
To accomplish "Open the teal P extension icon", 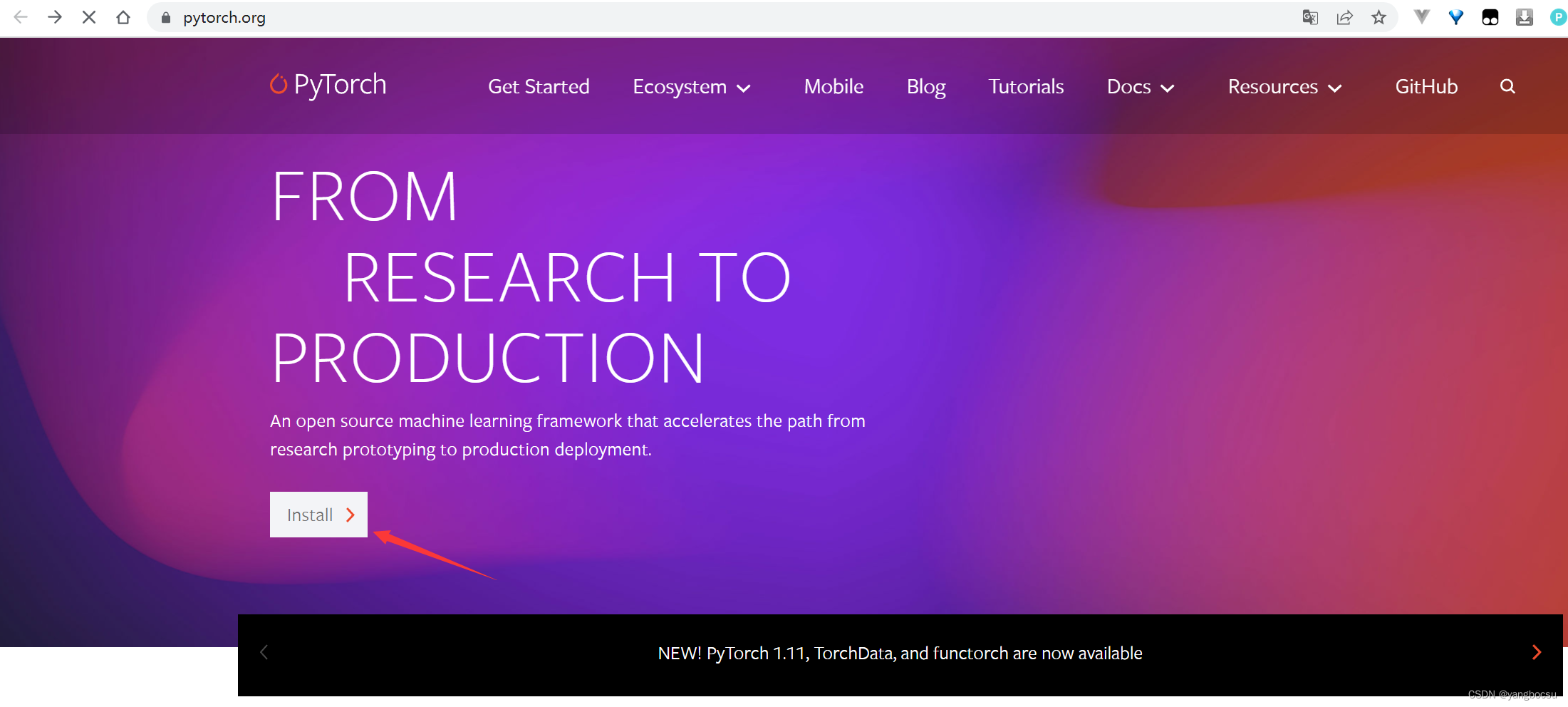I will pos(1558,17).
